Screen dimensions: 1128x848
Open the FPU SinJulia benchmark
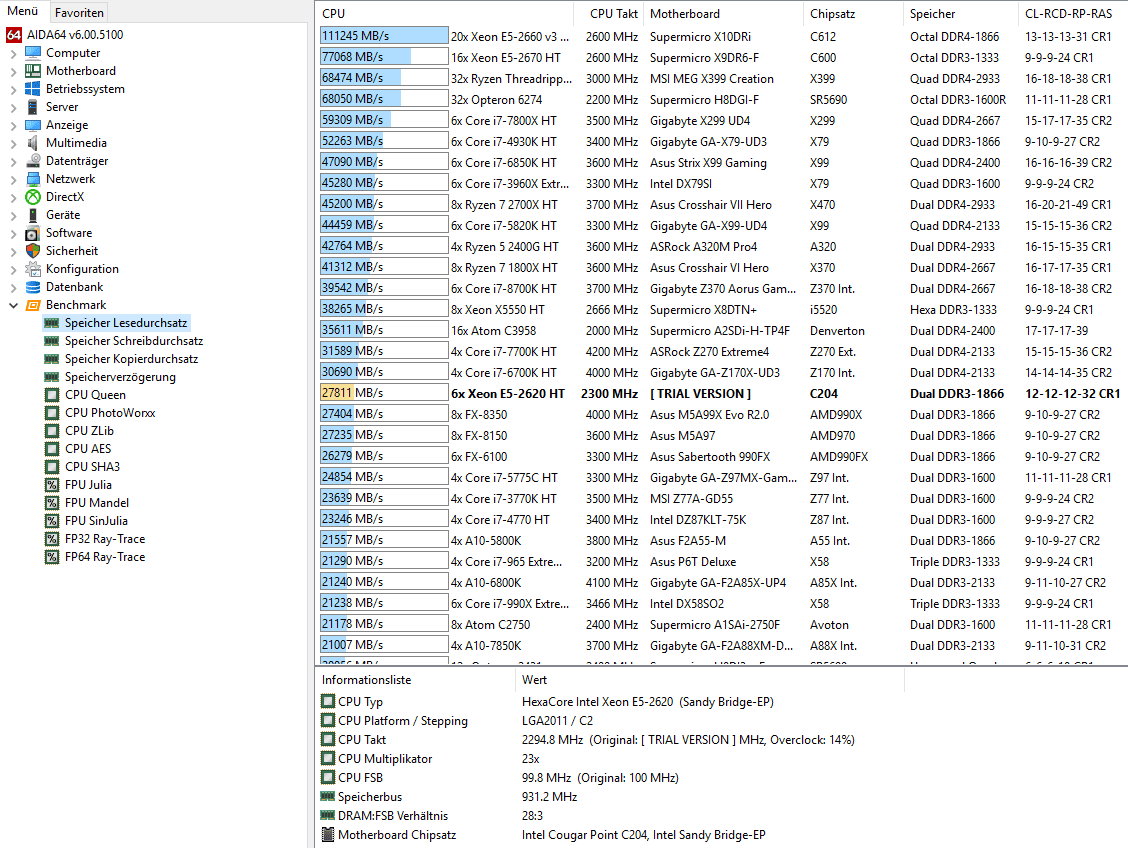coord(96,521)
